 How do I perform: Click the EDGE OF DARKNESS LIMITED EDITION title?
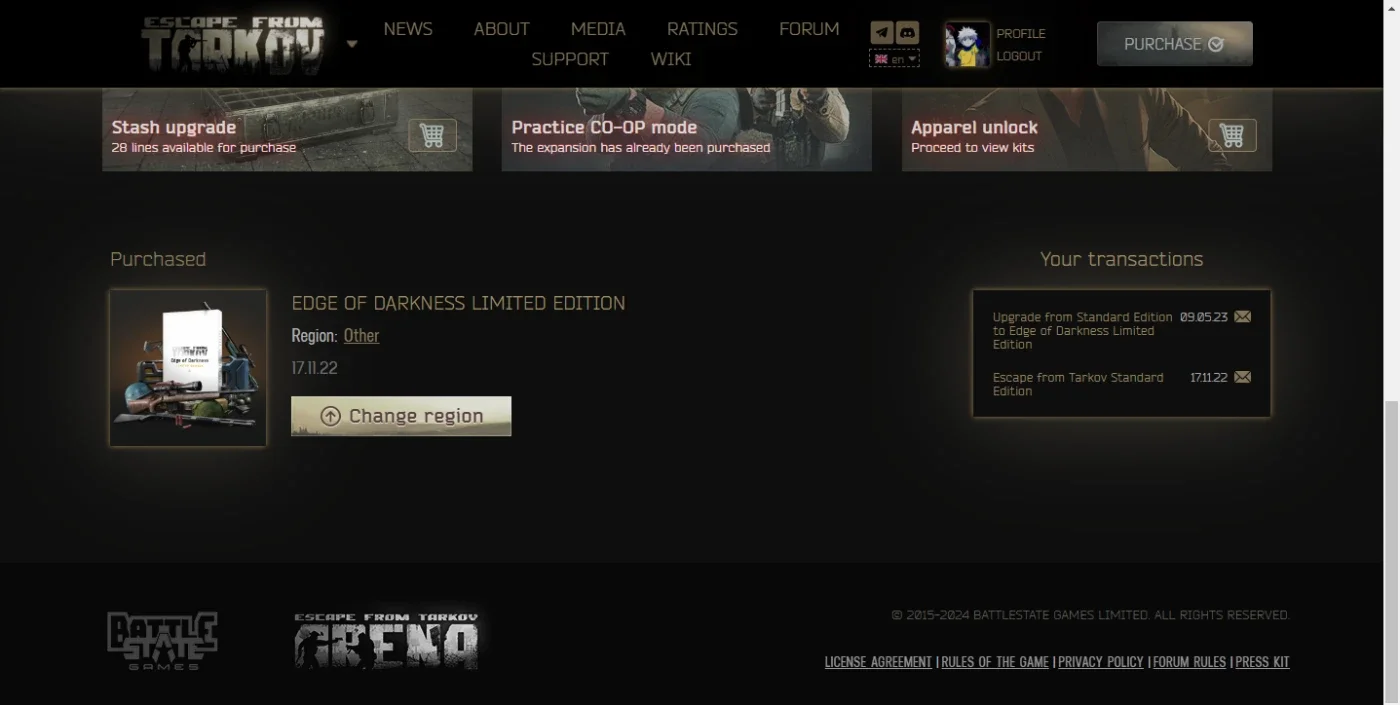coord(458,303)
